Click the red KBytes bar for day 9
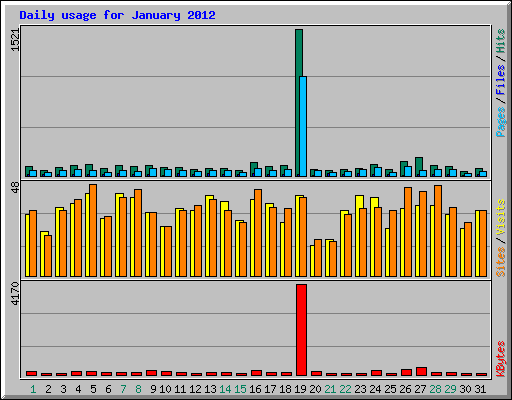This screenshot has height=400, width=512. coord(151,373)
